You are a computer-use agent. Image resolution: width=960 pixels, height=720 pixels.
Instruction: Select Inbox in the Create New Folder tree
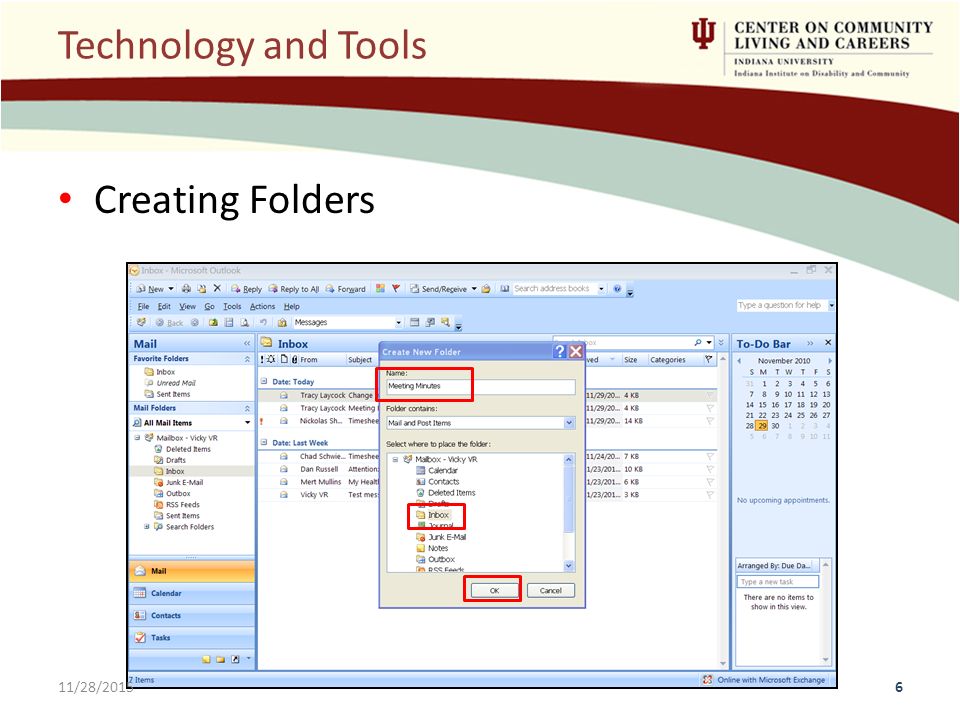(432, 515)
